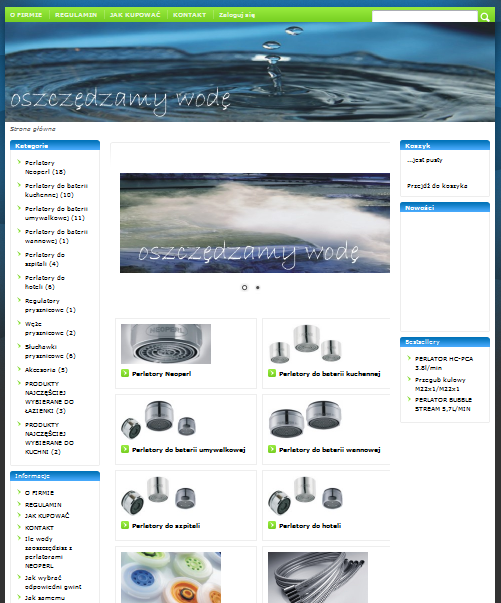
Task: Open JAK KUPOWAĆ in top menu
Action: coord(135,15)
